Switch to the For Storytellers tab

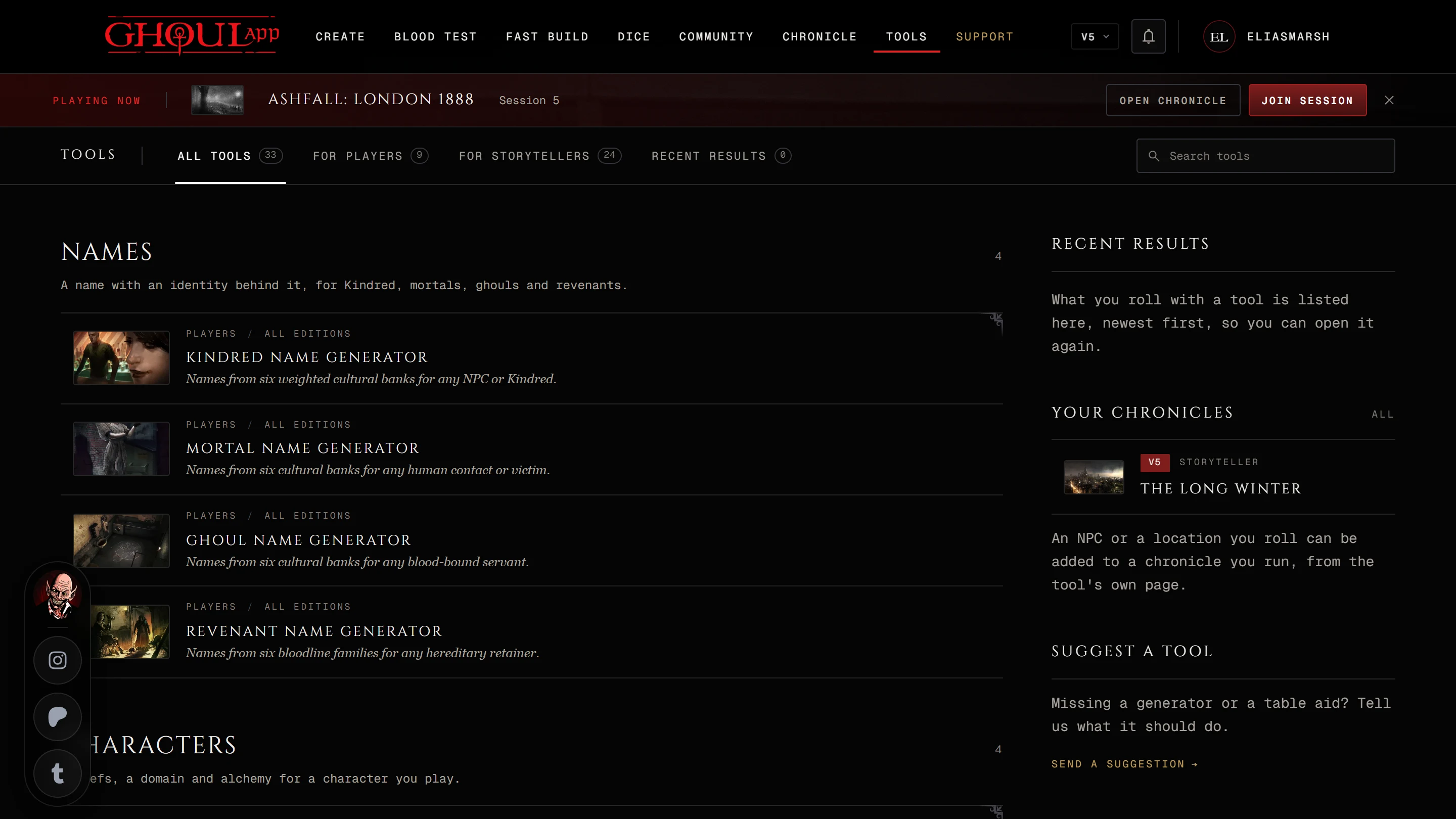(x=540, y=156)
